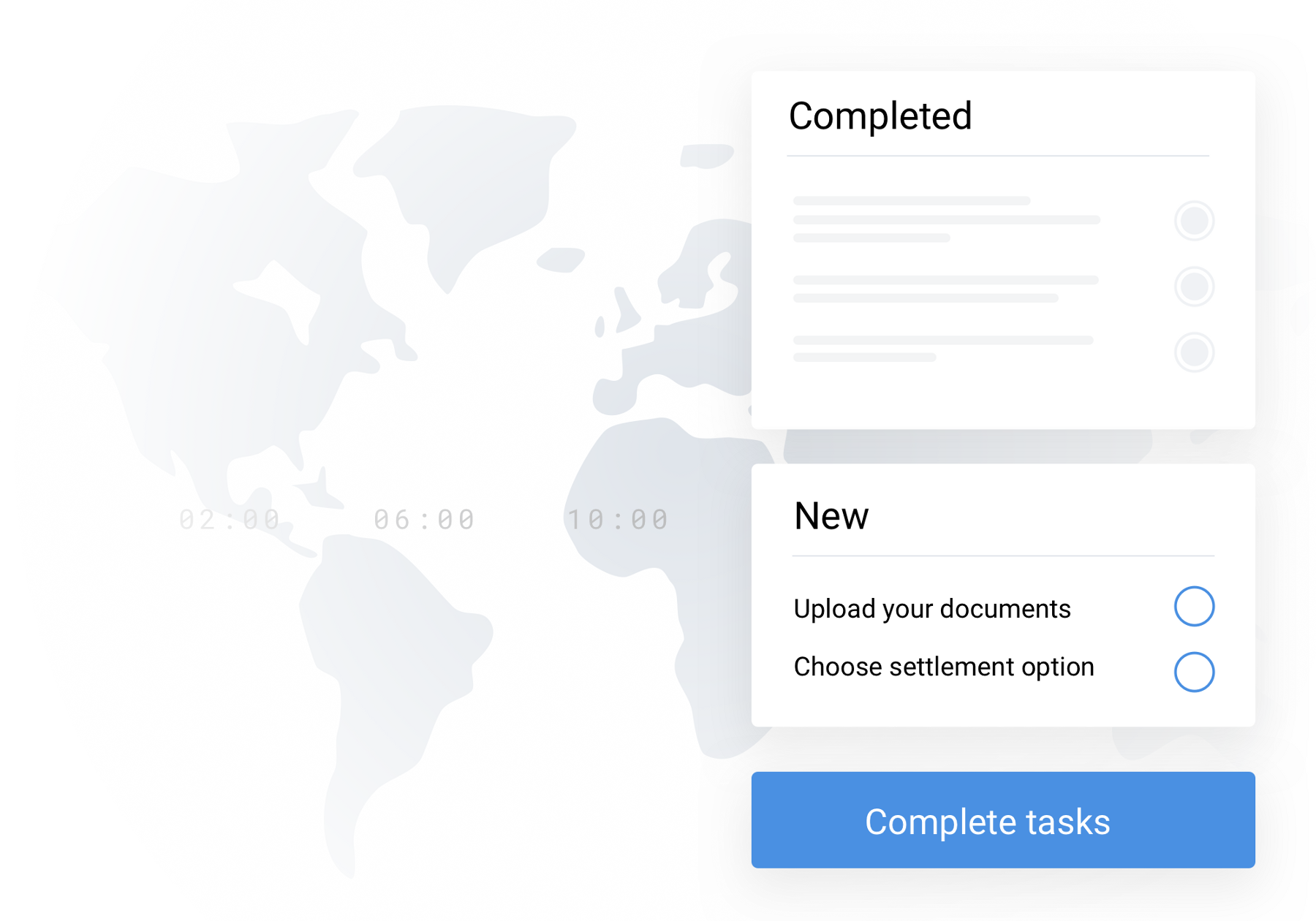
Task: Toggle the third greyed circle under Completed
Action: (1194, 352)
